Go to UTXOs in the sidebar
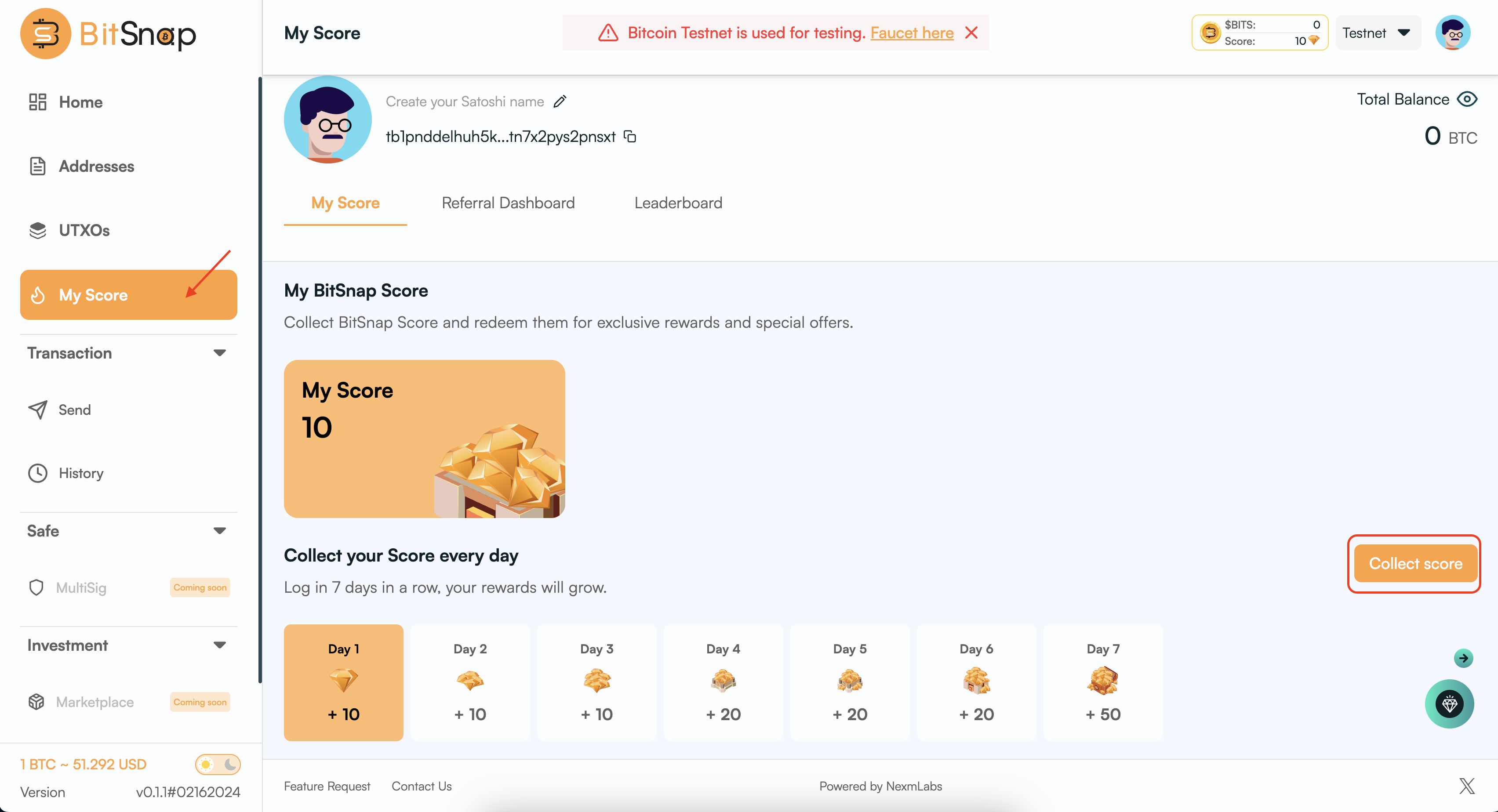This screenshot has width=1498, height=812. 84,230
